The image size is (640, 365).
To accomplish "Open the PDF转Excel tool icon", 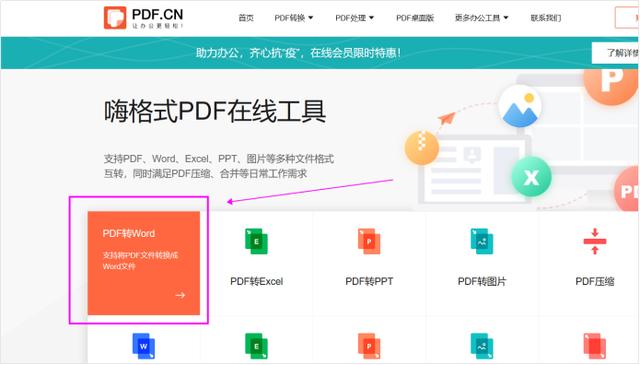I will [x=256, y=241].
